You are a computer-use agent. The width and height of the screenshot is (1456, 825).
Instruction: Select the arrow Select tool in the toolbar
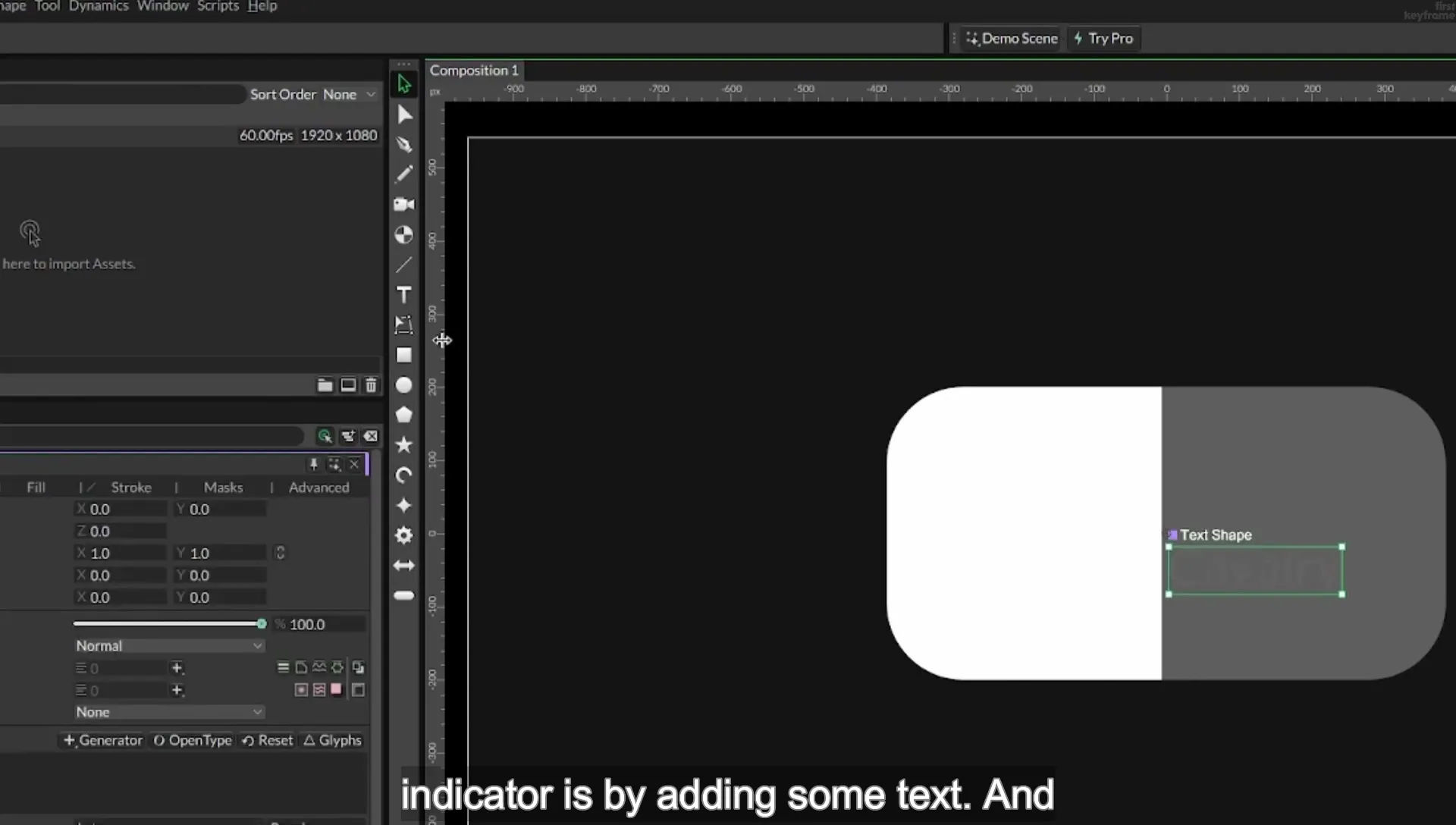[403, 83]
